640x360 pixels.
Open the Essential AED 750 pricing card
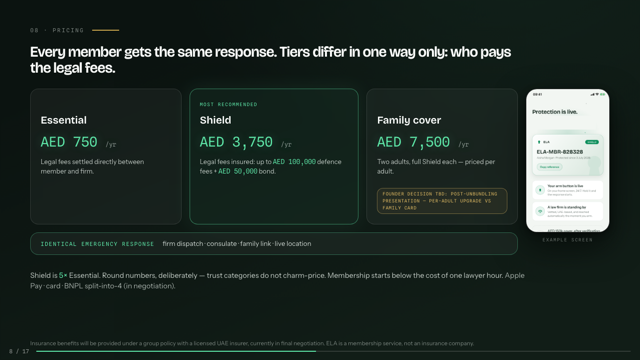tap(106, 156)
